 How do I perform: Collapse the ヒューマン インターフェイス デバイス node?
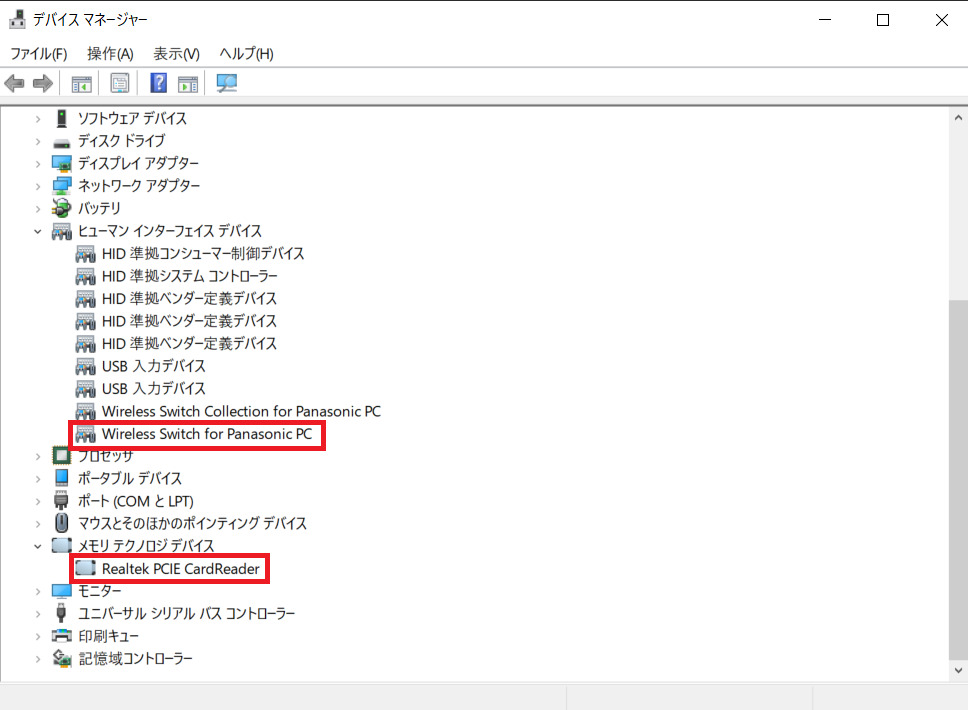38,232
